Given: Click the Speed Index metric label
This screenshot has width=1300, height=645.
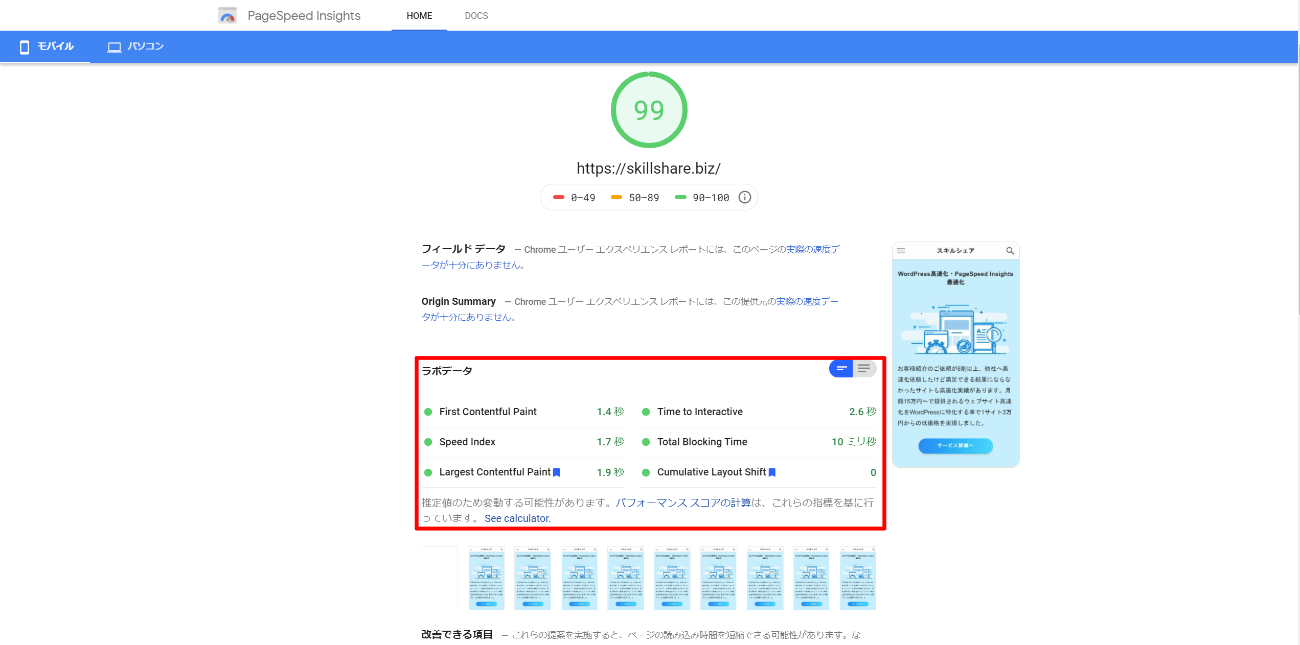Looking at the screenshot, I should coord(467,442).
